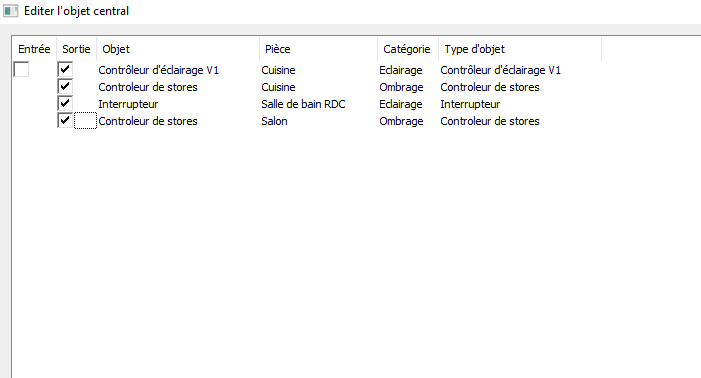Sort the list by Pièce header
This screenshot has width=701, height=378.
pos(318,49)
